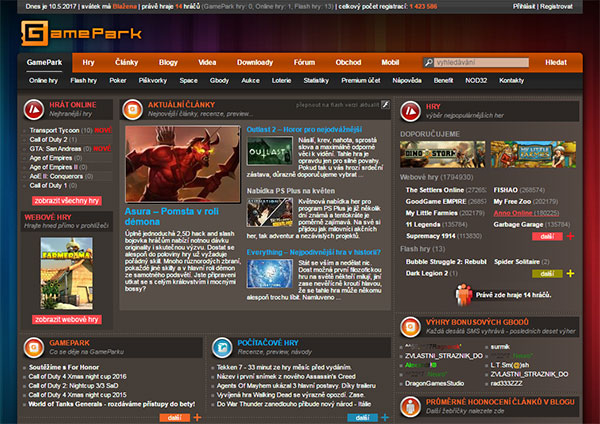Screen dimensions: 600x424
Task: Click the Výhry bonusových gbodů icon
Action: coord(411,327)
